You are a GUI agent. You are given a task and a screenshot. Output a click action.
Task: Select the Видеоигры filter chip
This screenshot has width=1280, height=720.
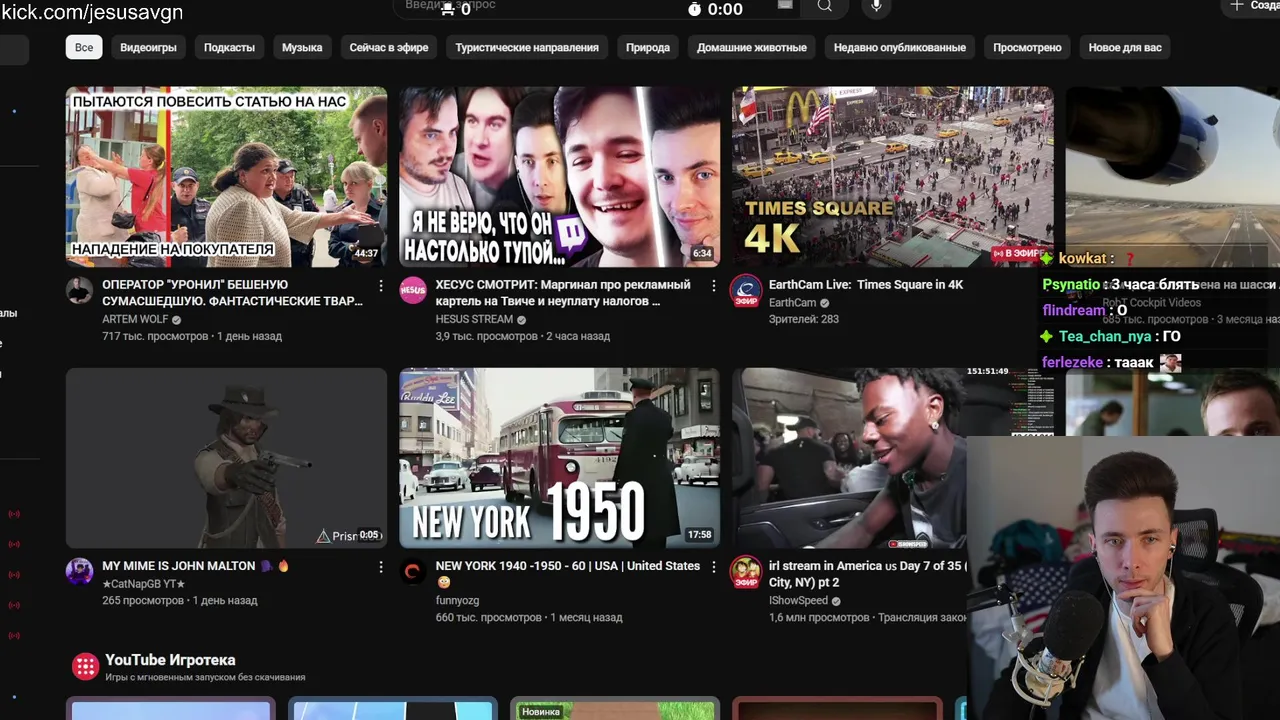(x=148, y=47)
